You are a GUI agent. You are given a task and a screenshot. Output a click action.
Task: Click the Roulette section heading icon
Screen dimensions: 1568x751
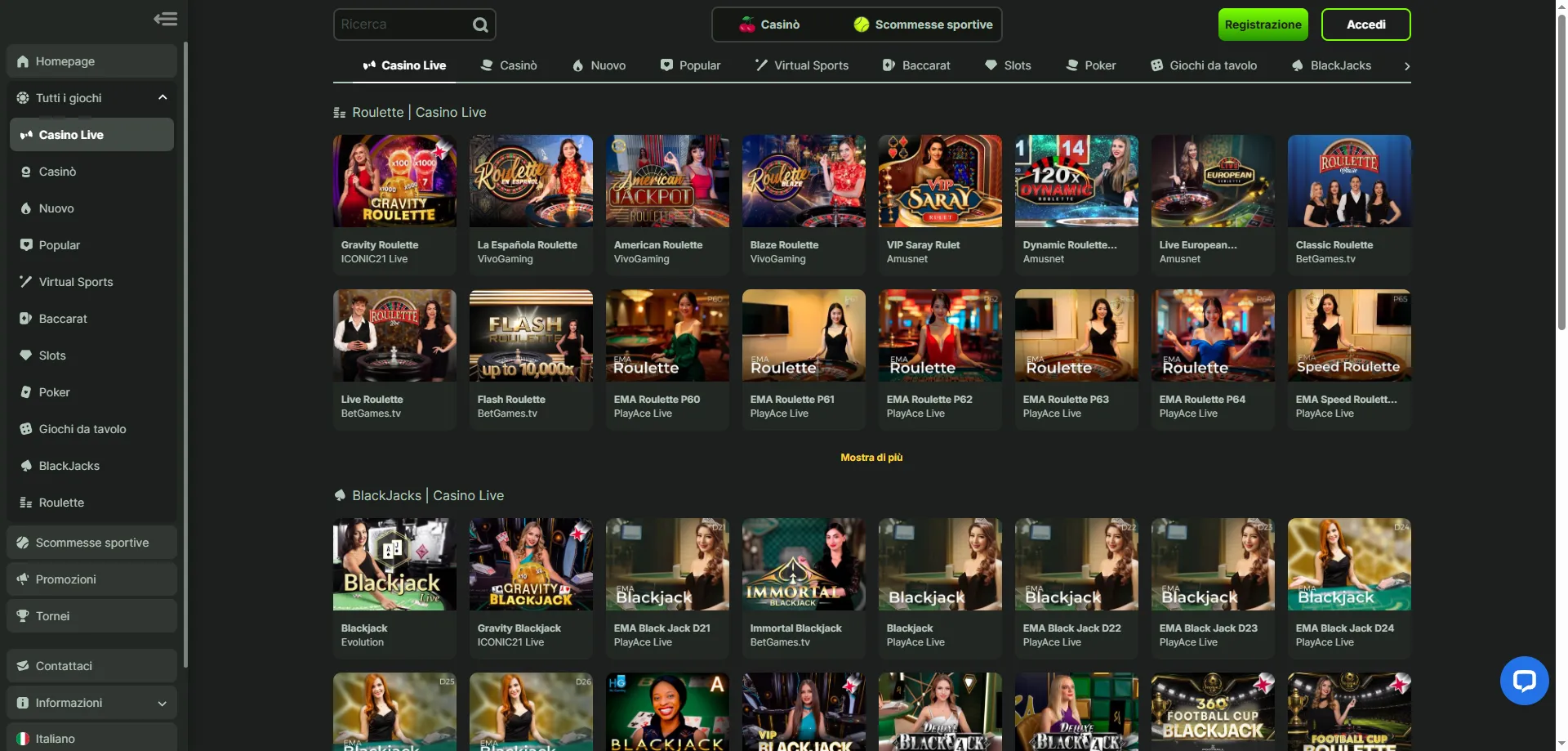coord(340,113)
